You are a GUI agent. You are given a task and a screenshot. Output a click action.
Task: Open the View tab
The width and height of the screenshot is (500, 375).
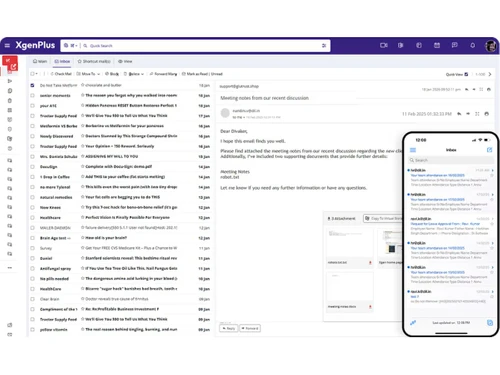[125, 61]
